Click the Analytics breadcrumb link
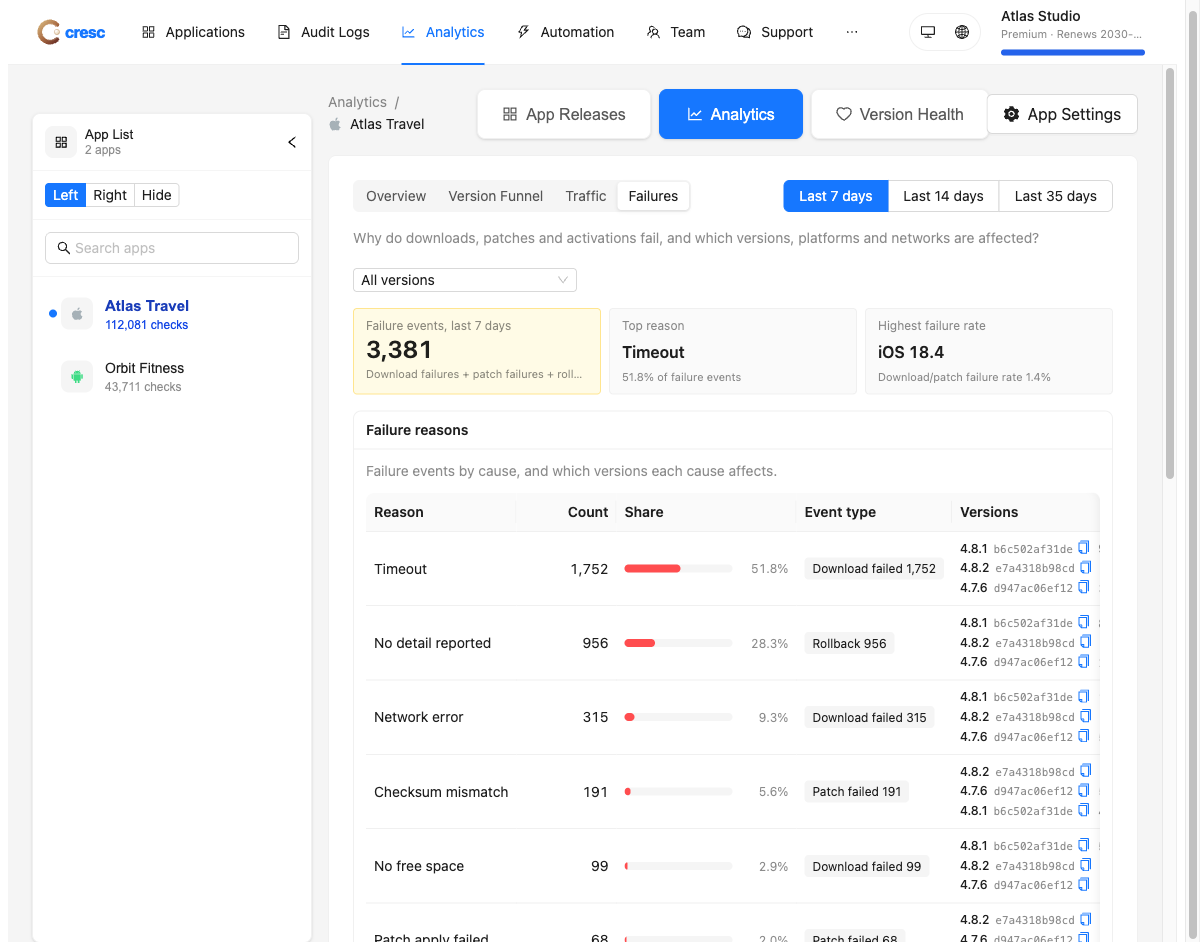The height and width of the screenshot is (942, 1200). [357, 102]
